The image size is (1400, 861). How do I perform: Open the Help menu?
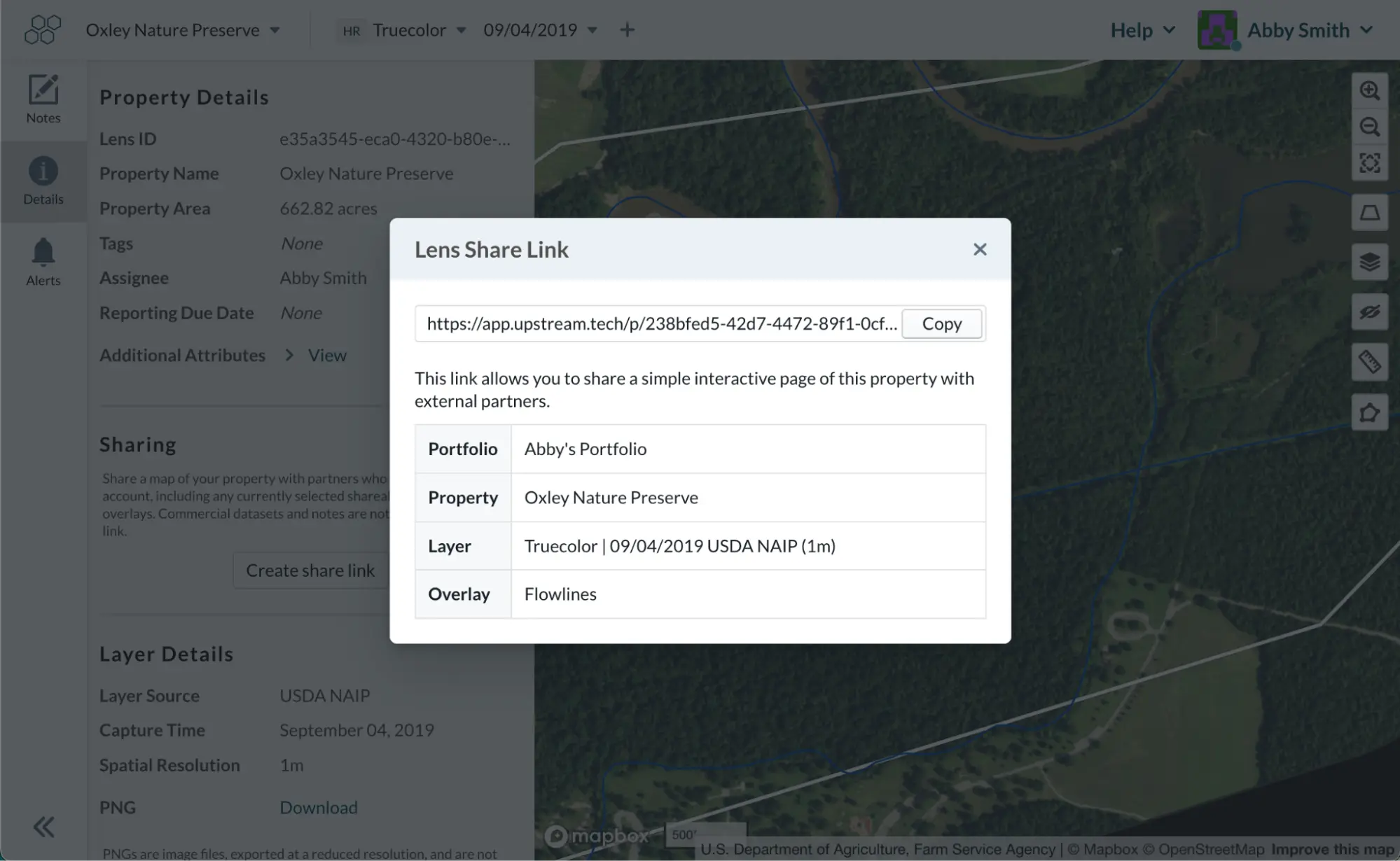click(1143, 30)
